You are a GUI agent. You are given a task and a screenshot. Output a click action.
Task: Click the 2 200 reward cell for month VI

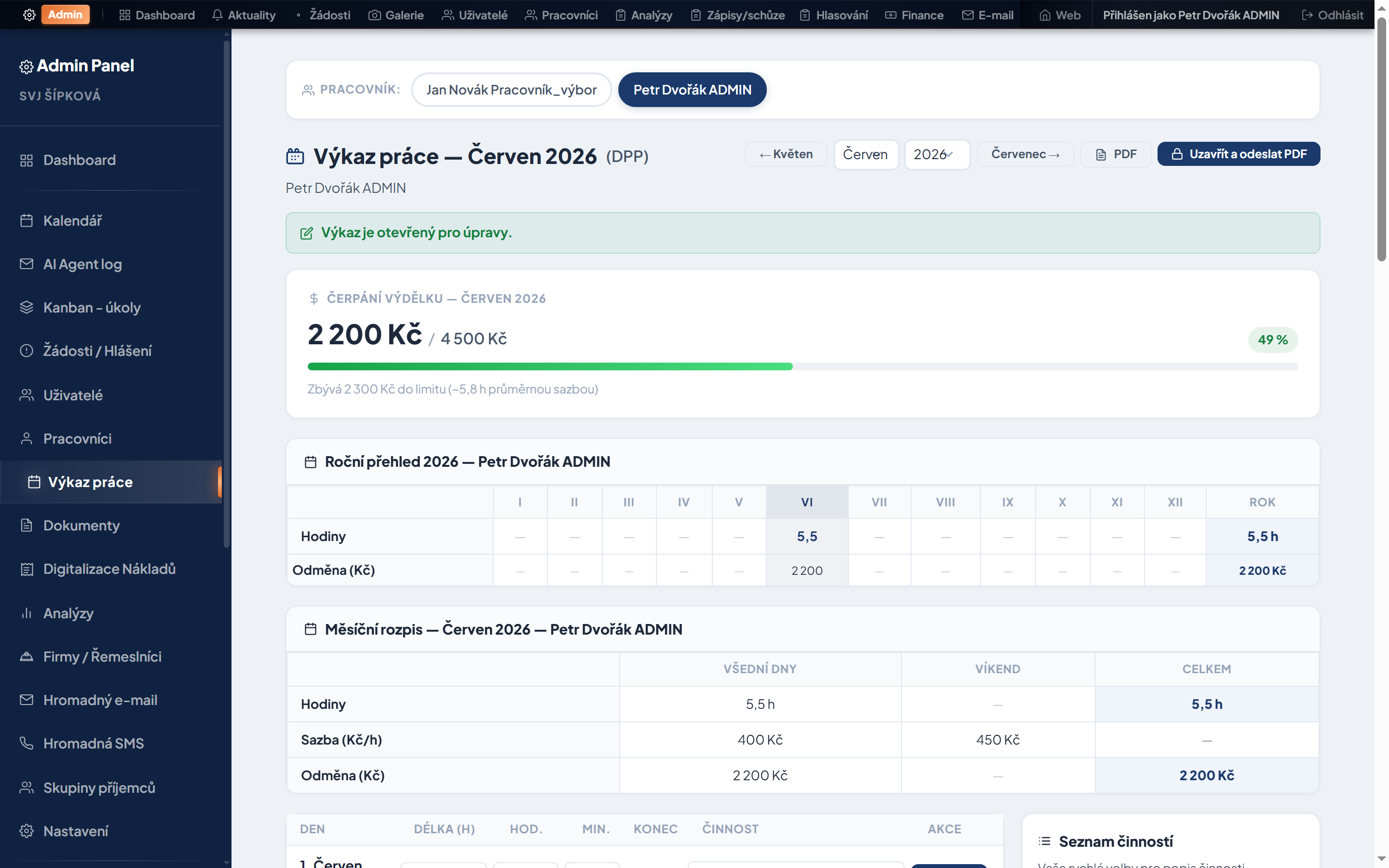pyautogui.click(x=807, y=570)
